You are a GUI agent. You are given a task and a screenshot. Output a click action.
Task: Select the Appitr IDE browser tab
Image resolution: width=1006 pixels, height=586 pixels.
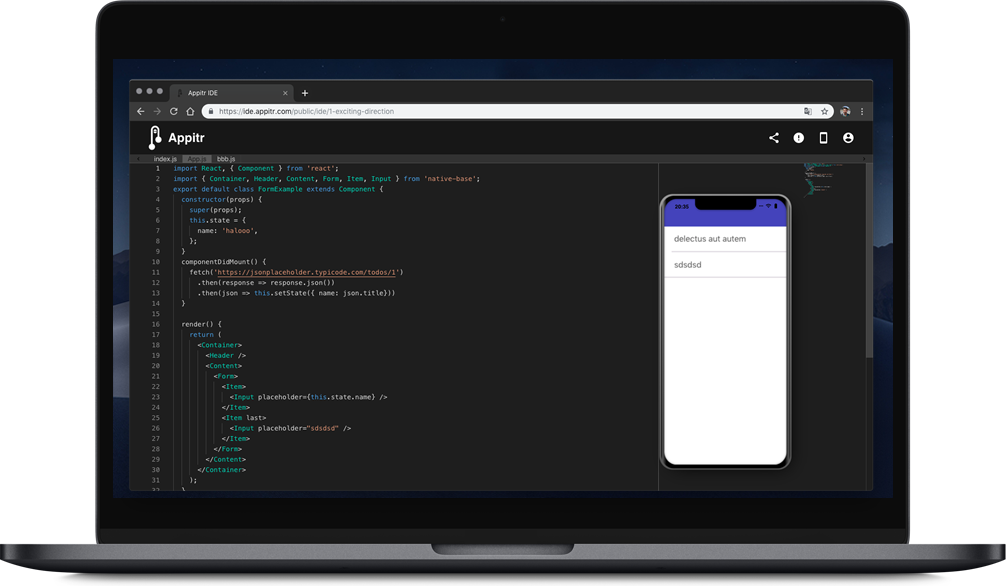[x=231, y=93]
